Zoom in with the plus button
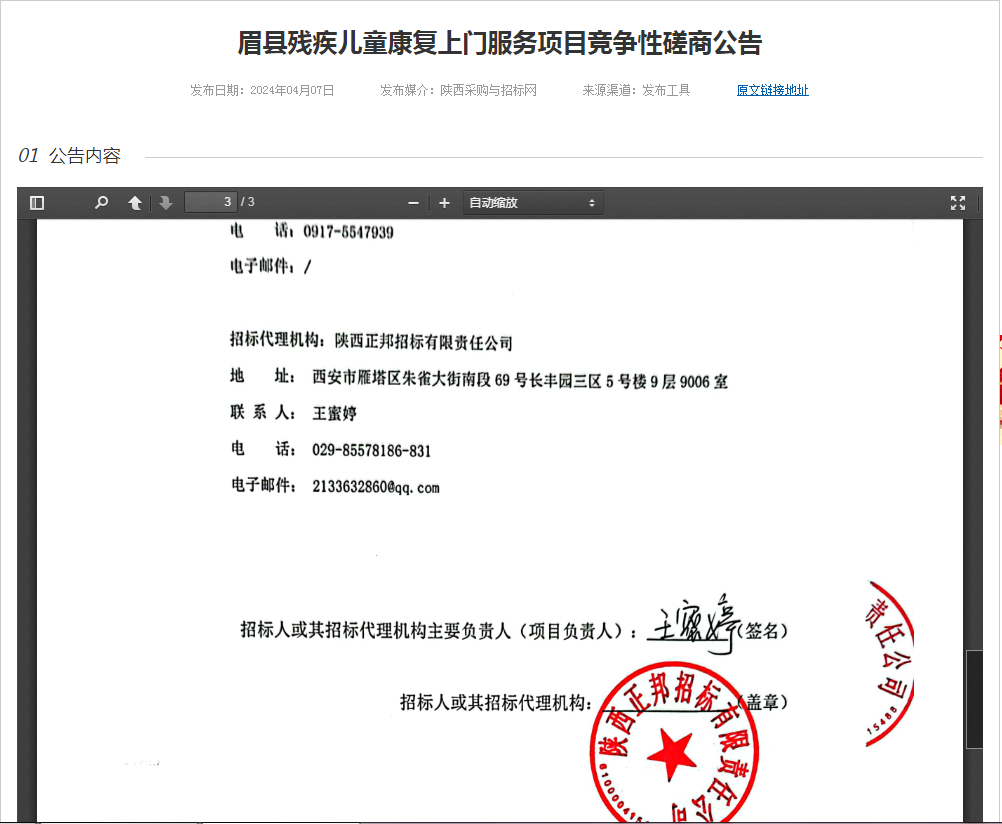Screen dimensions: 1002x824 pyautogui.click(x=444, y=203)
